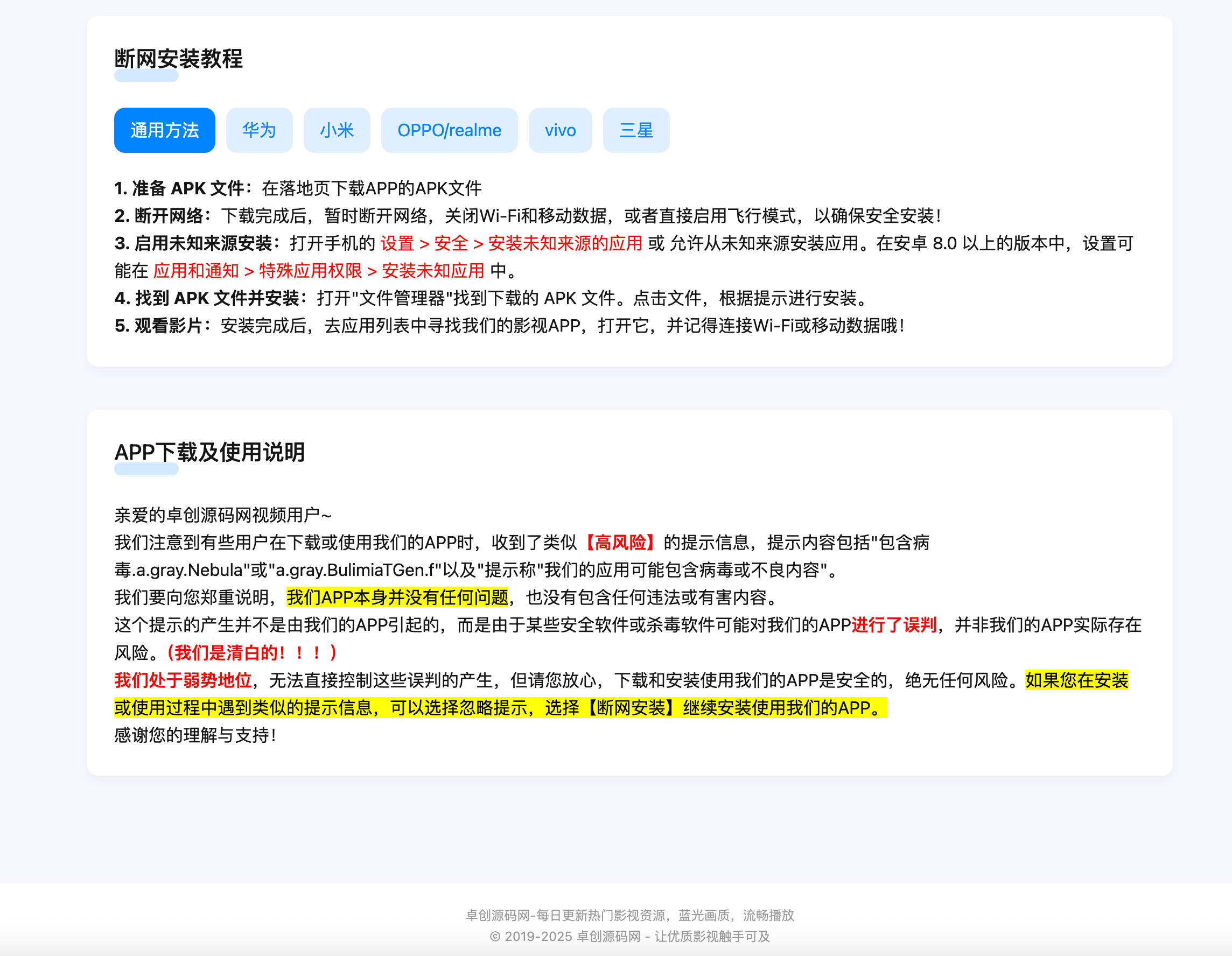Click step label 1. 准备 APK 文件
The image size is (1232, 956).
click(x=183, y=188)
